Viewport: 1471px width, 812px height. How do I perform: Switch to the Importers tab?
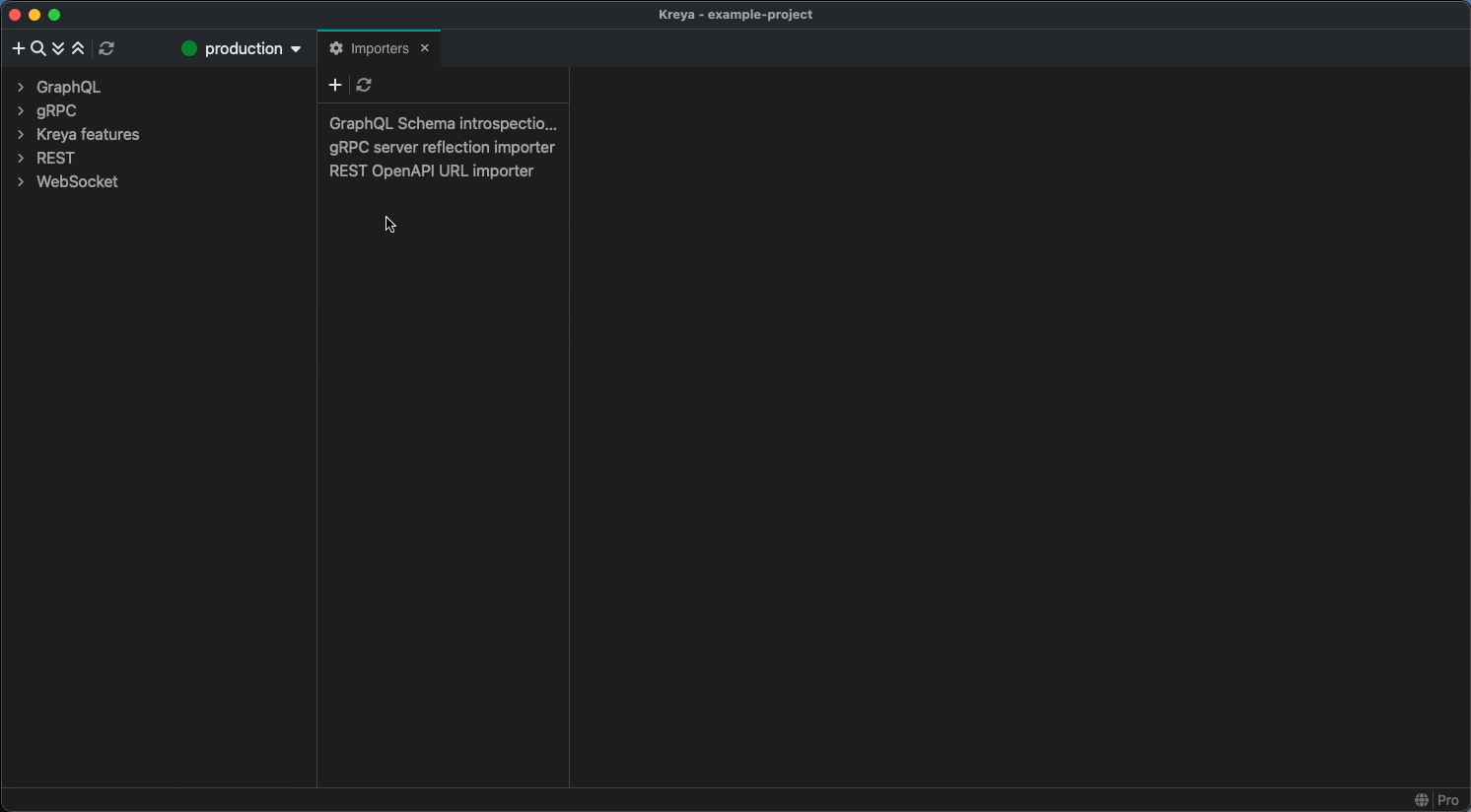(380, 48)
